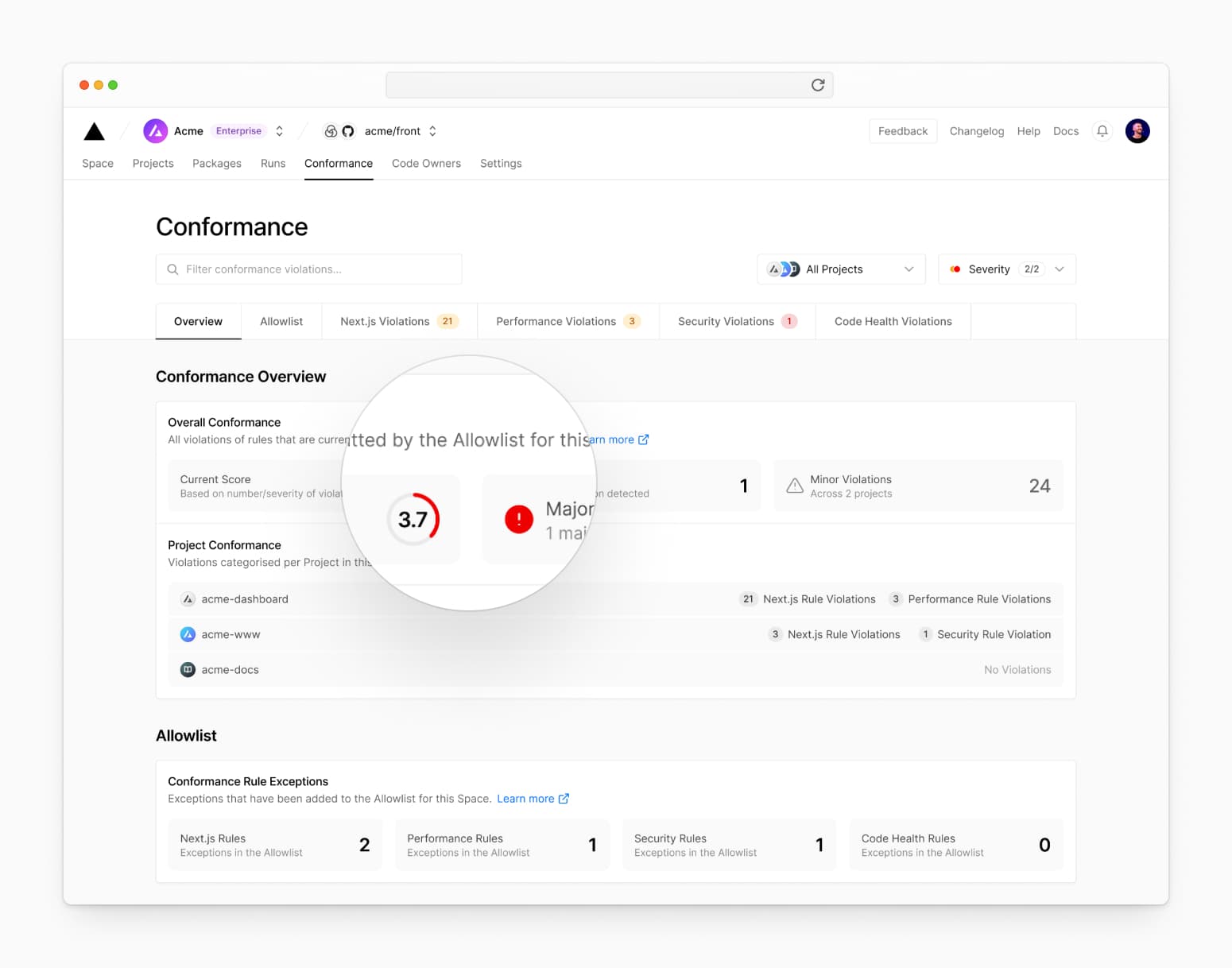Image resolution: width=1232 pixels, height=968 pixels.
Task: Click the browser reload icon
Action: 817,85
